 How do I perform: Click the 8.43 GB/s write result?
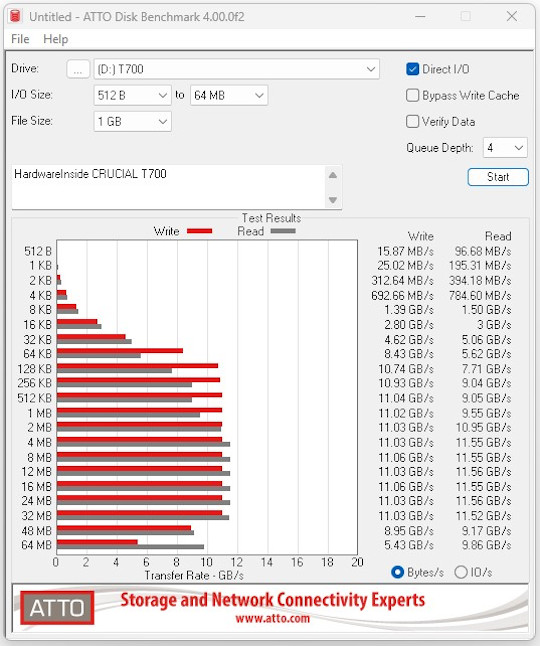click(409, 354)
